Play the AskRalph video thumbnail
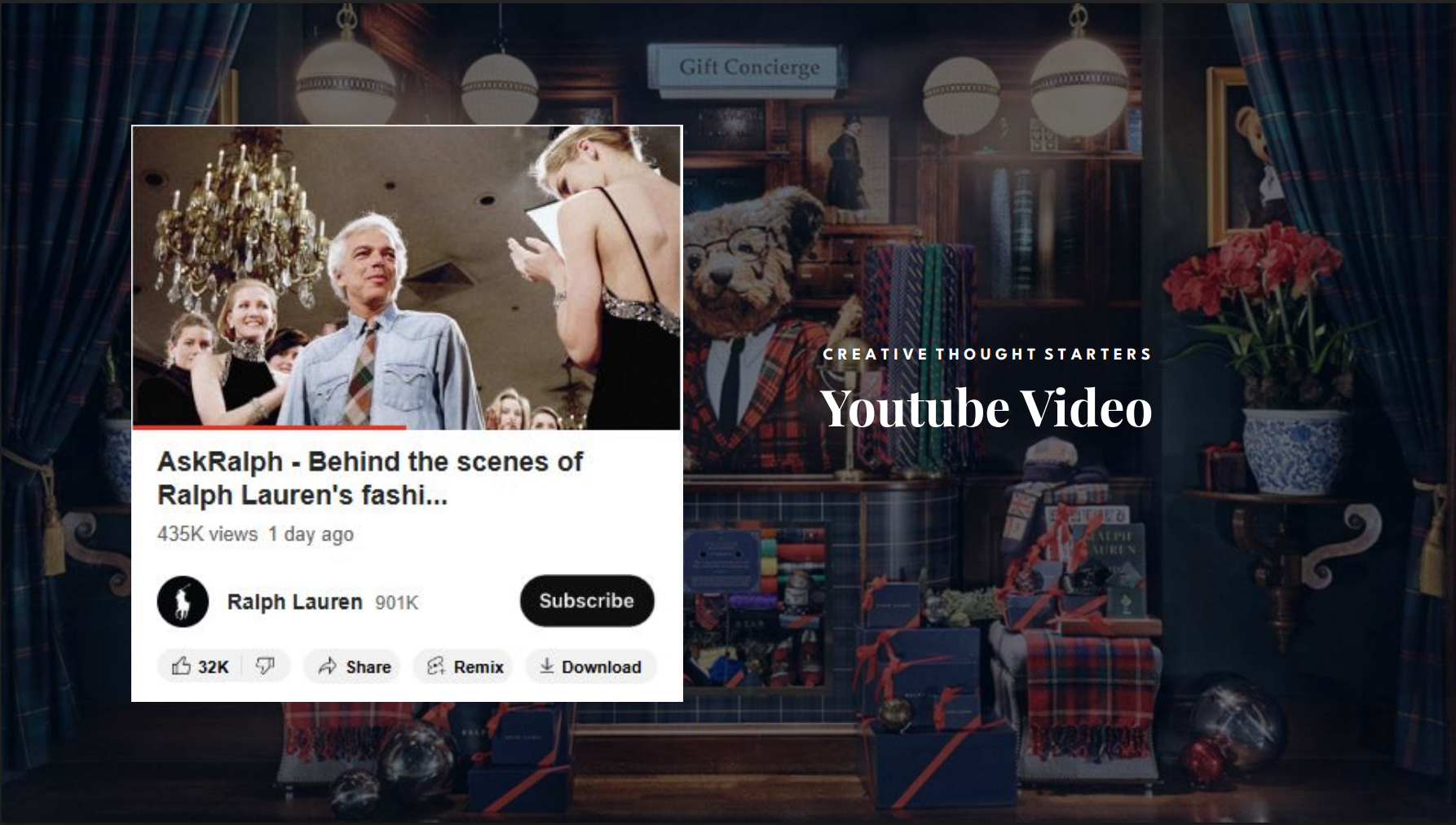 point(407,276)
